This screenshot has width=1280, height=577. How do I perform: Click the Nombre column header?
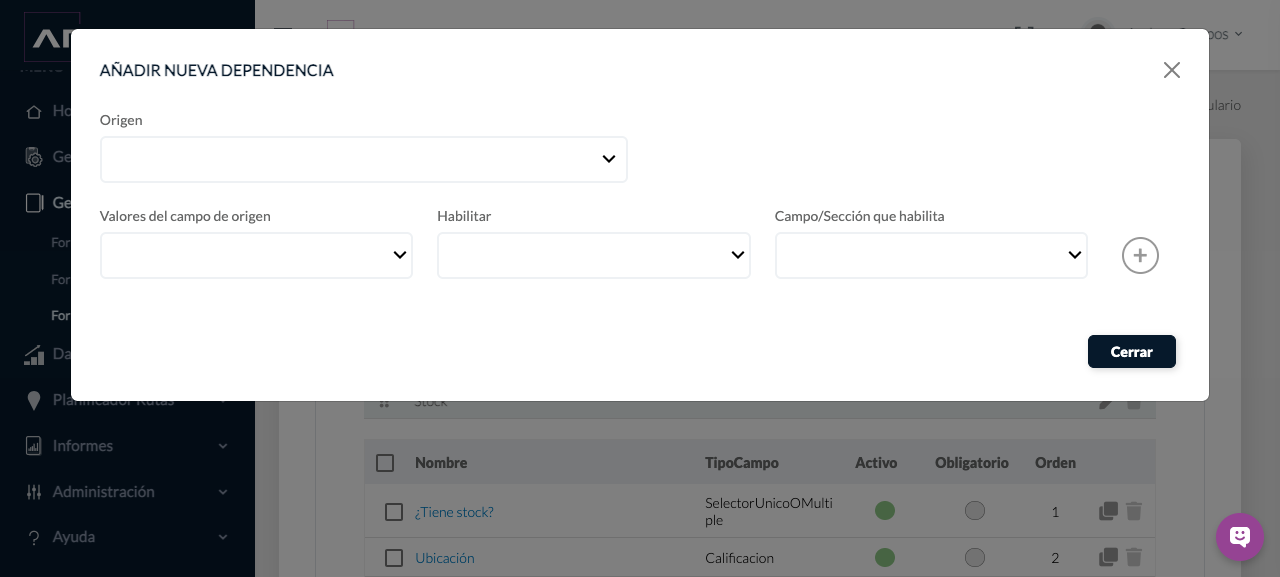point(441,463)
